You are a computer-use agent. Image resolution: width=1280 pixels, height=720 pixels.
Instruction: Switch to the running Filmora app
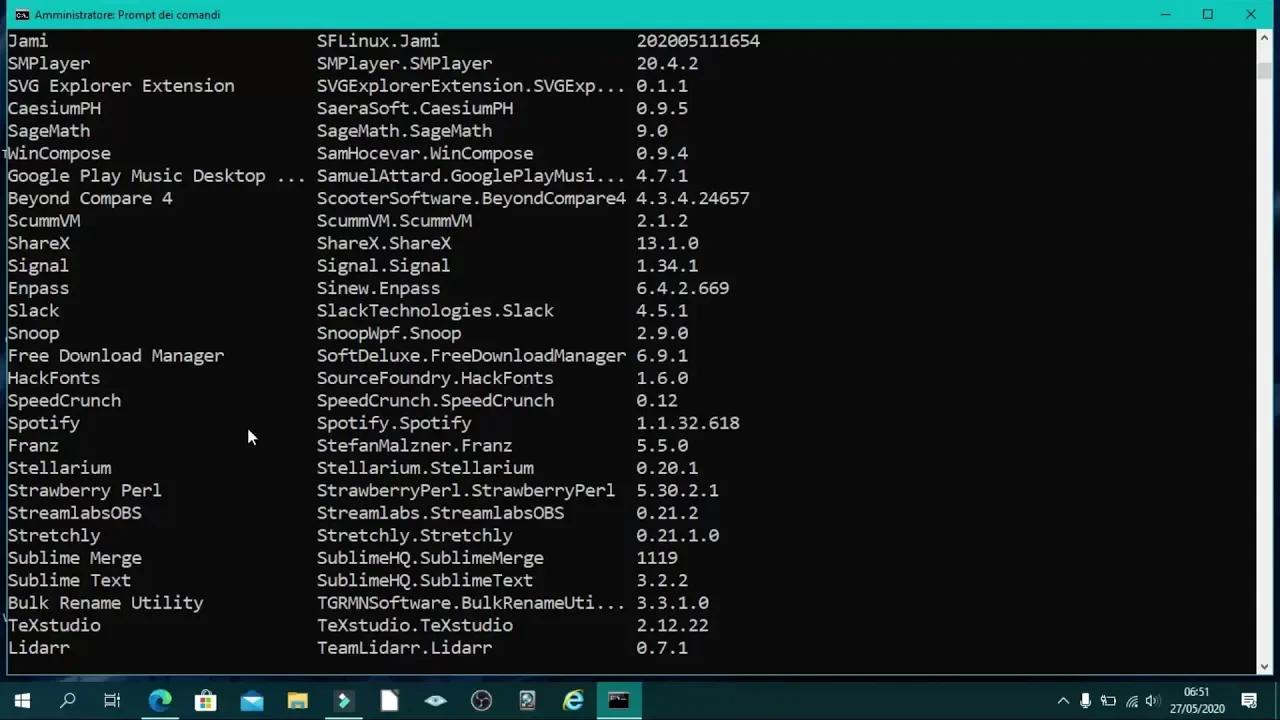[x=343, y=700]
